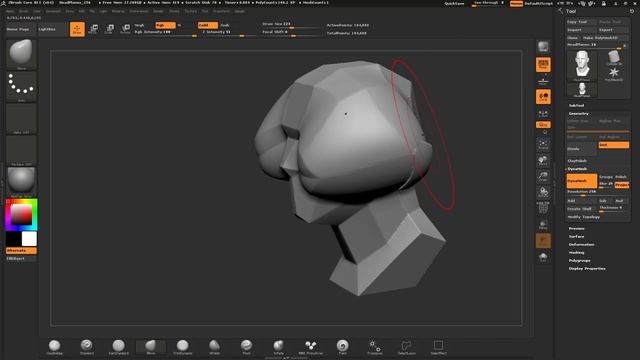Toggle PolyFrame display
Viewport: 640px width, 360px height.
[x=543, y=208]
